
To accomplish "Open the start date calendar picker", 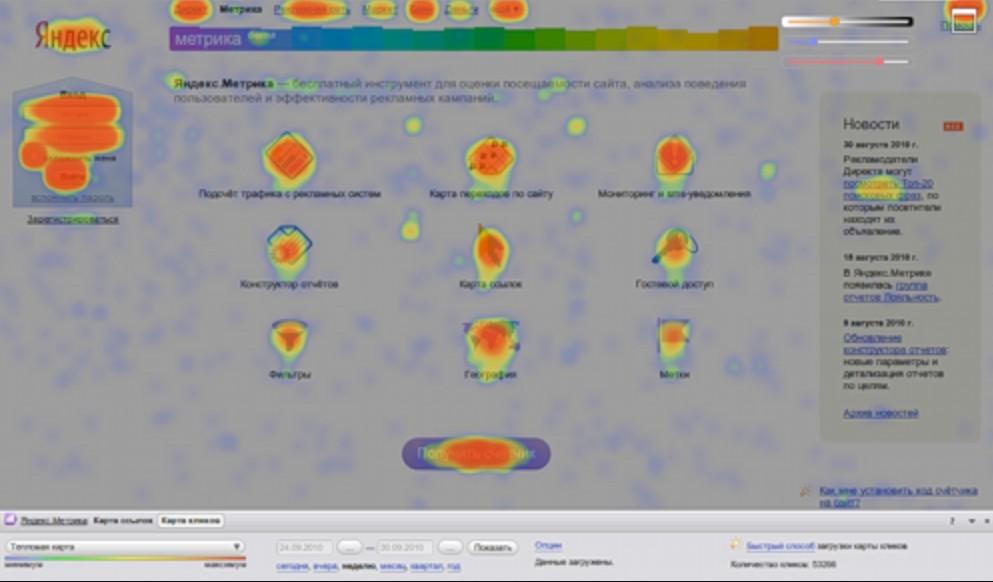I will pos(348,548).
